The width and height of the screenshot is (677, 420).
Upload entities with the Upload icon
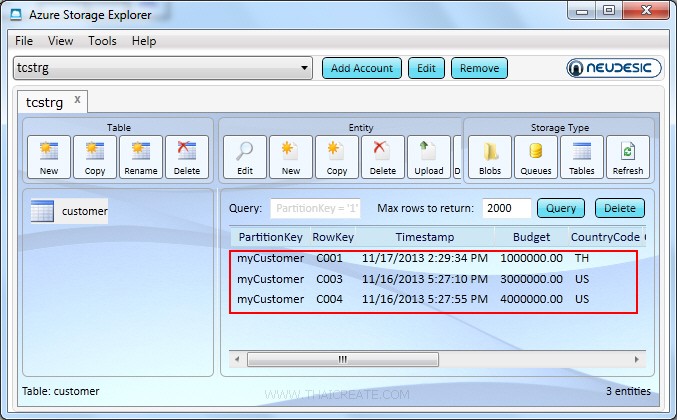pyautogui.click(x=428, y=157)
